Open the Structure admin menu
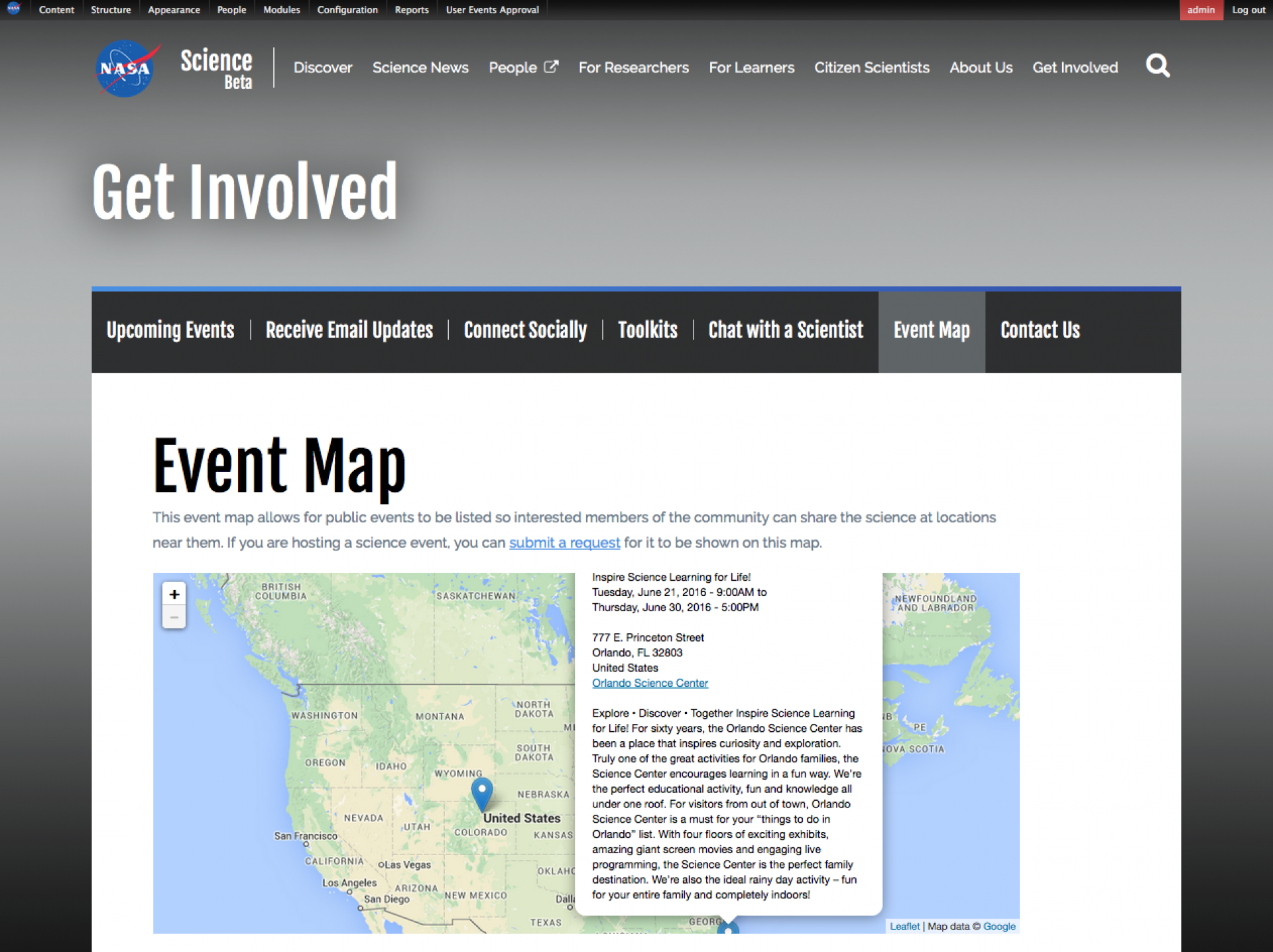 [111, 10]
